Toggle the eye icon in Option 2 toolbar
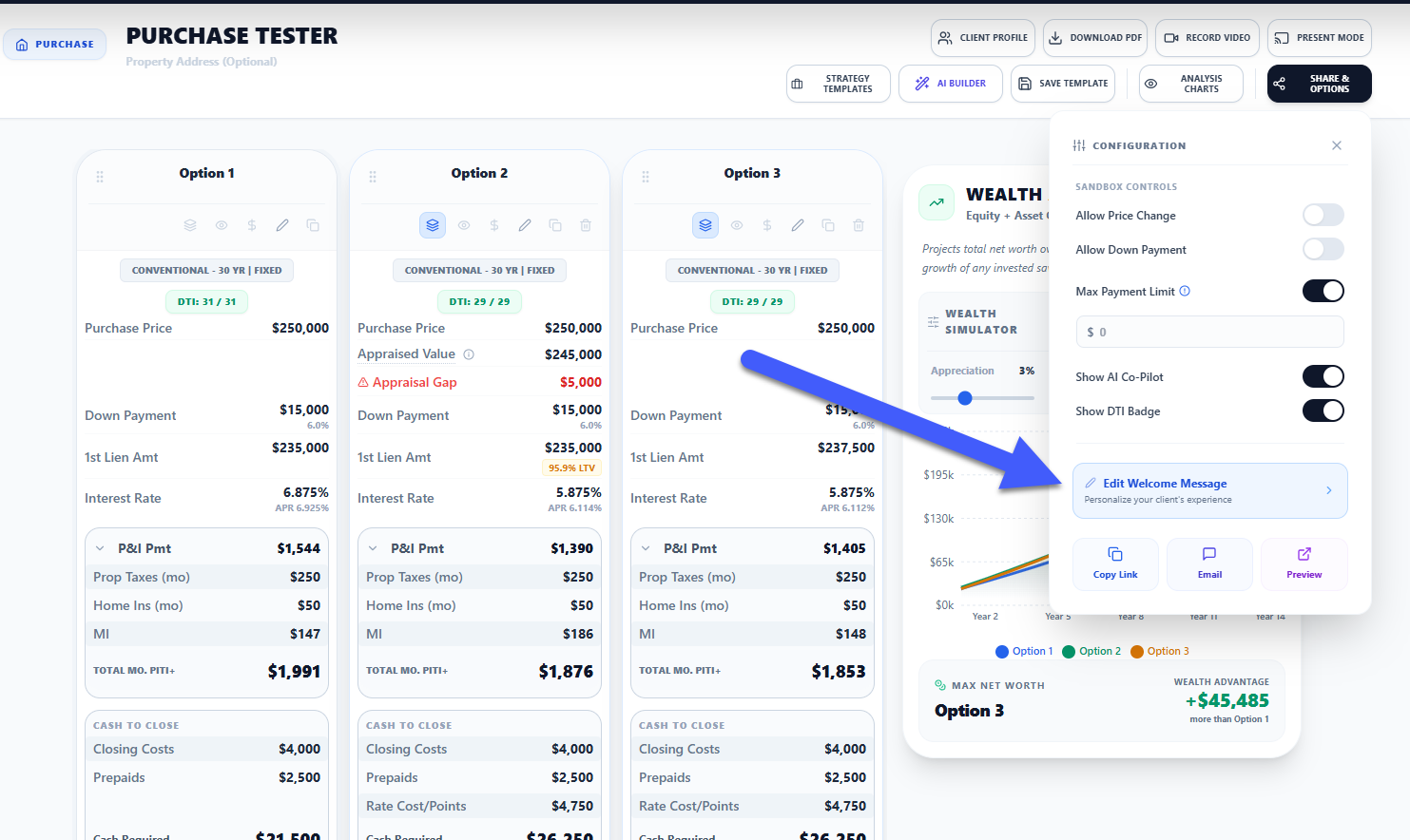Screen dimensions: 1410x840 tap(464, 225)
